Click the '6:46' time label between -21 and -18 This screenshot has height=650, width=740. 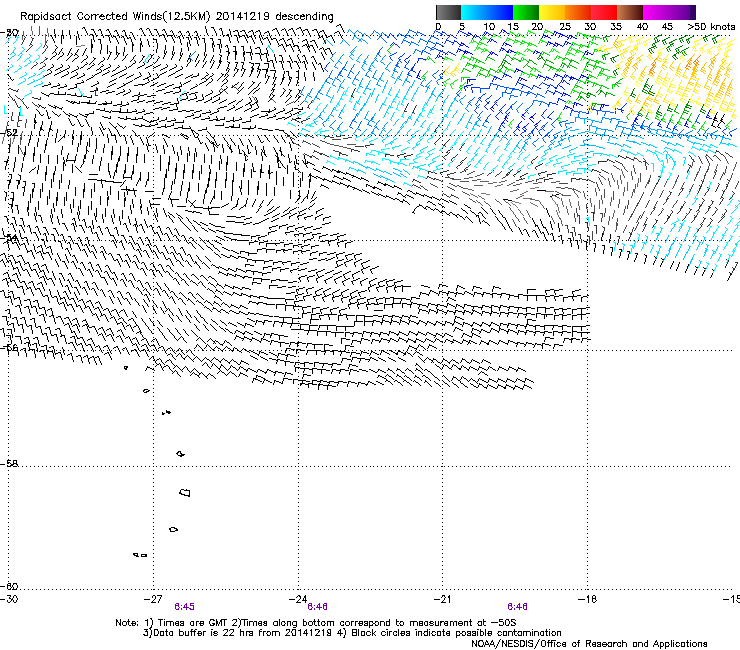pyautogui.click(x=517, y=607)
